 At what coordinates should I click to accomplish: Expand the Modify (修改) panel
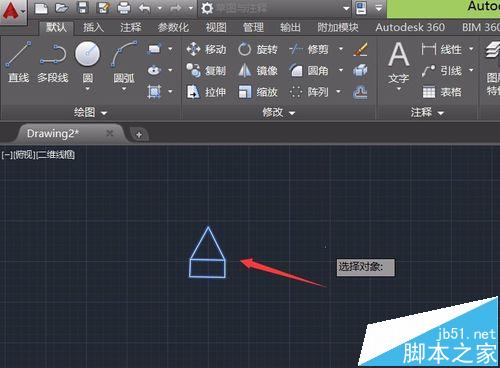click(278, 113)
